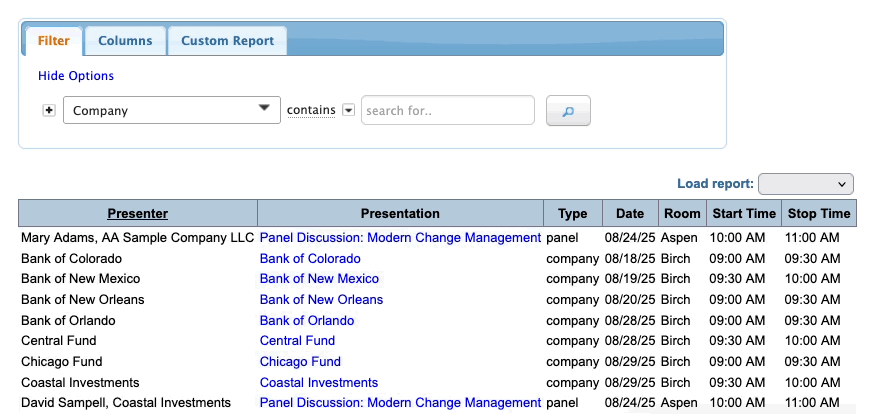
Task: Click into the 'search for..' field
Action: coord(447,110)
